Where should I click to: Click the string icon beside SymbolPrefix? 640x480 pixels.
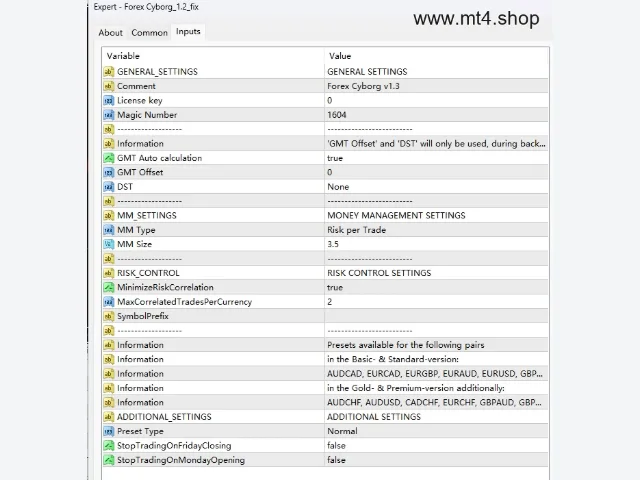(109, 316)
